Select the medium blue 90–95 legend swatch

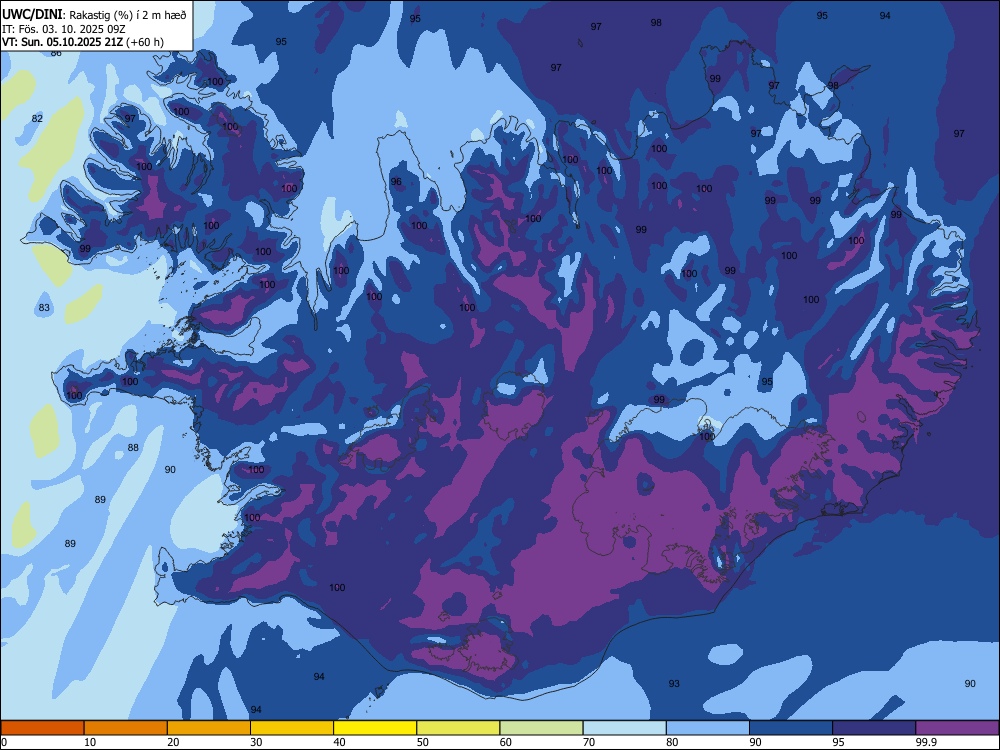791,728
